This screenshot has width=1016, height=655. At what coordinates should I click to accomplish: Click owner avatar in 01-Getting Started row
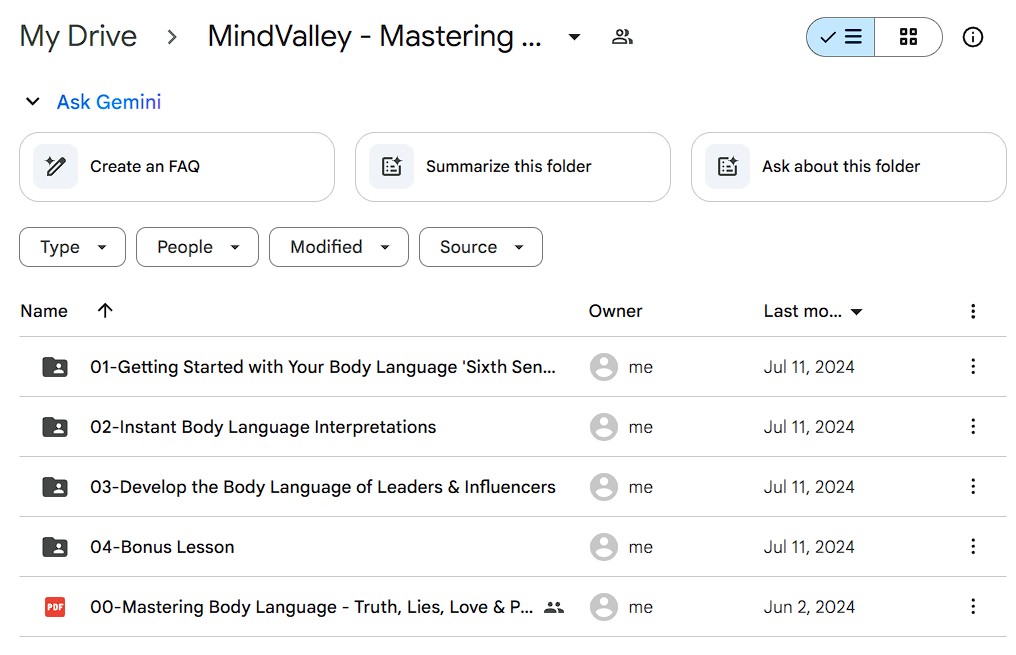603,367
